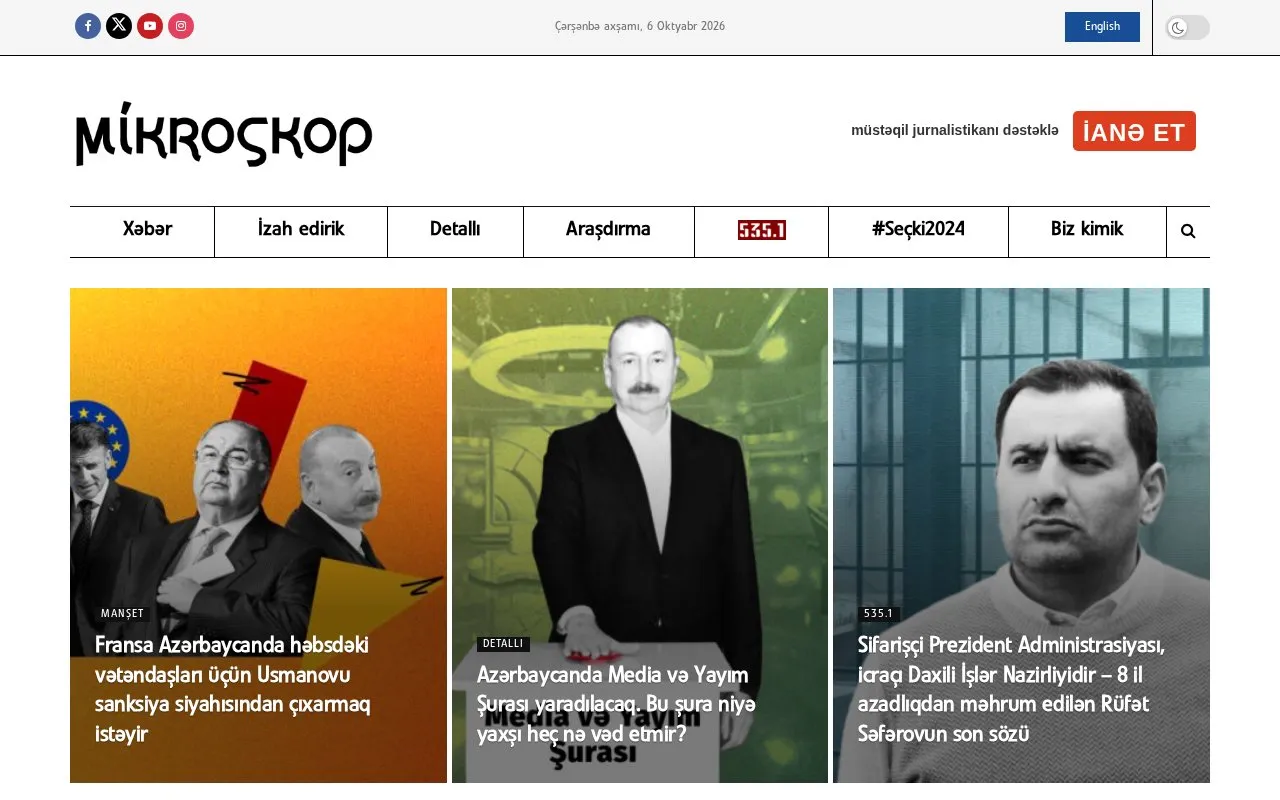Open the Detallı menu item

pyautogui.click(x=455, y=229)
